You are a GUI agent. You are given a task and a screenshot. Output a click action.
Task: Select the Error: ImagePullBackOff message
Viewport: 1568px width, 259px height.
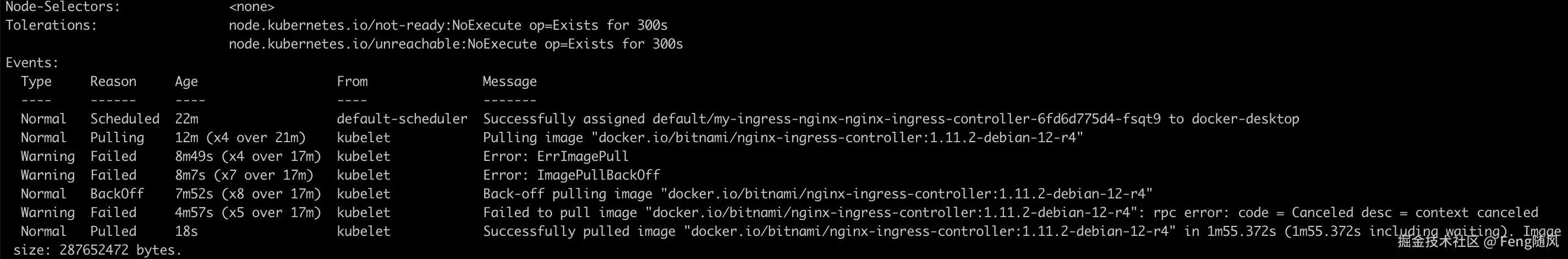[571, 175]
